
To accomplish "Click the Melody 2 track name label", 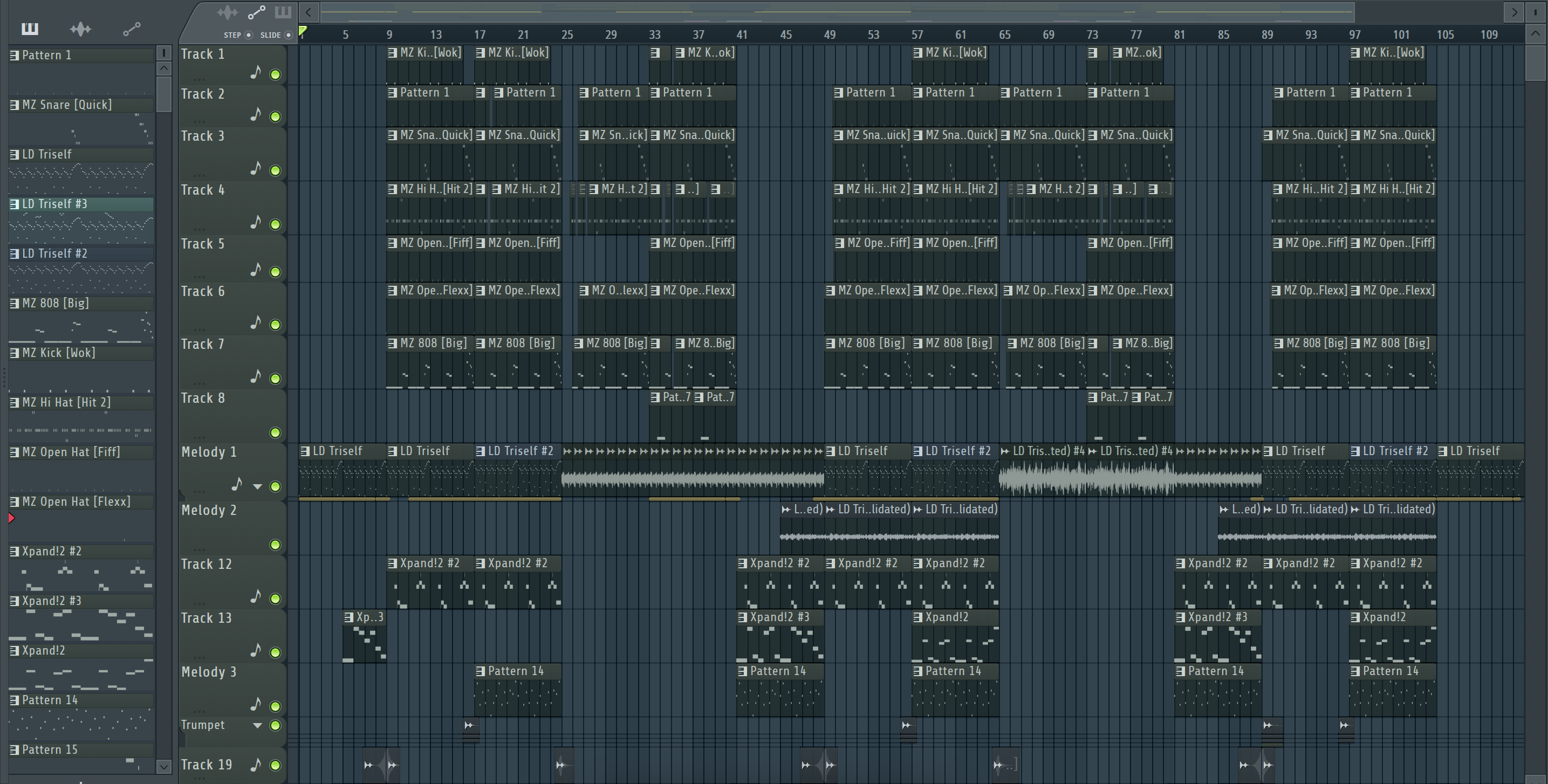I will pyautogui.click(x=209, y=510).
